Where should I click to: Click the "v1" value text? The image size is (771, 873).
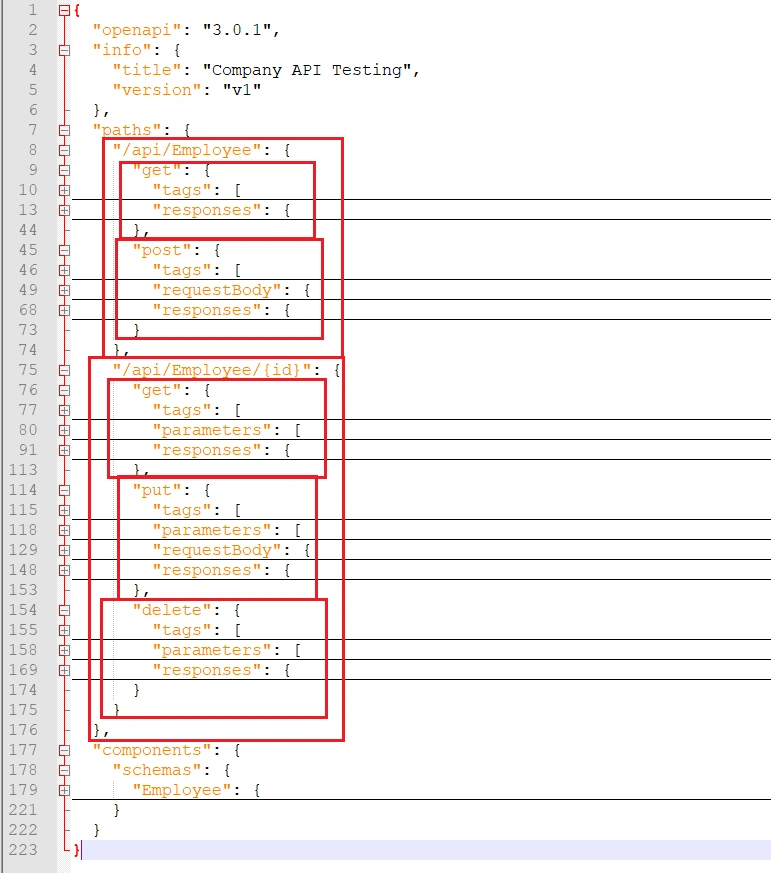pyautogui.click(x=242, y=90)
